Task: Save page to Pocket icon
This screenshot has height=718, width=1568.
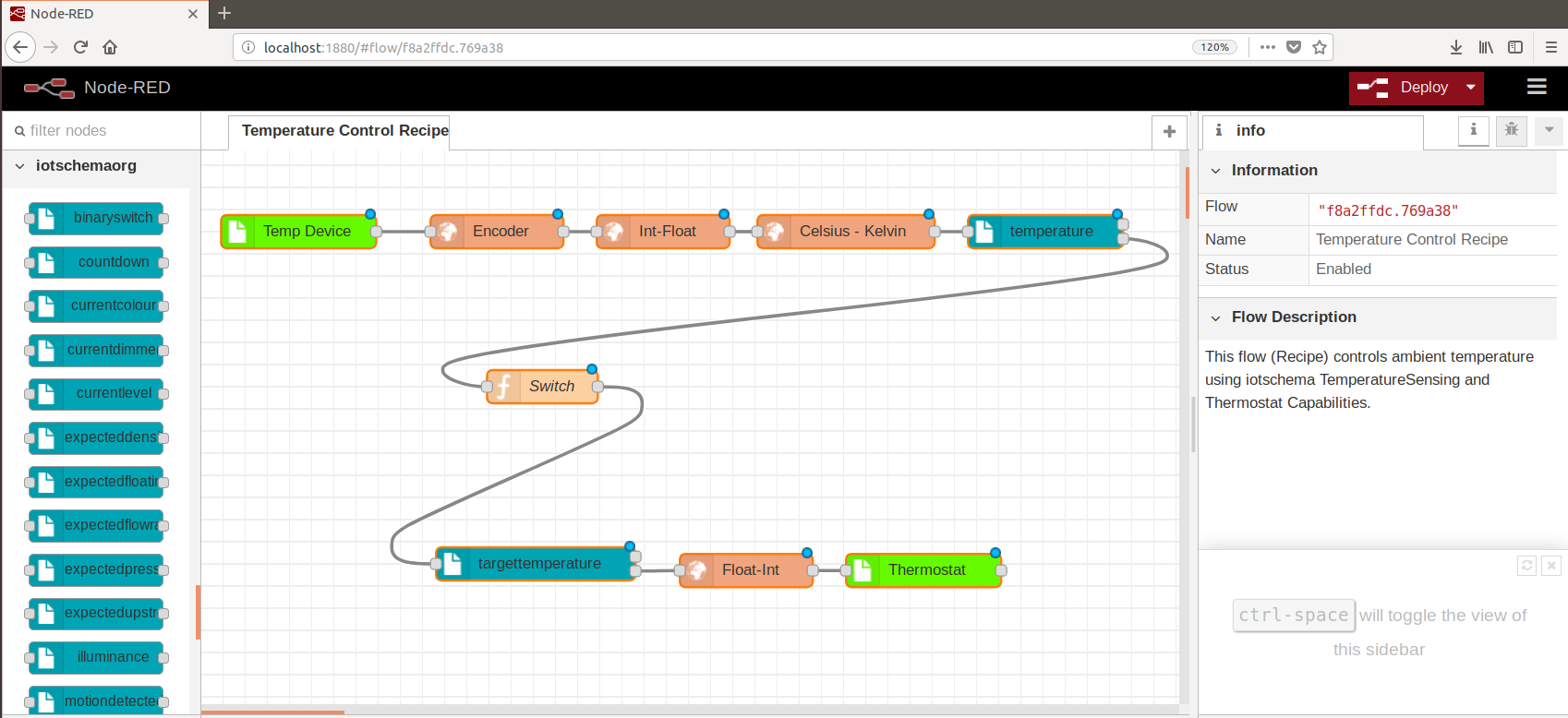Action: (1294, 47)
